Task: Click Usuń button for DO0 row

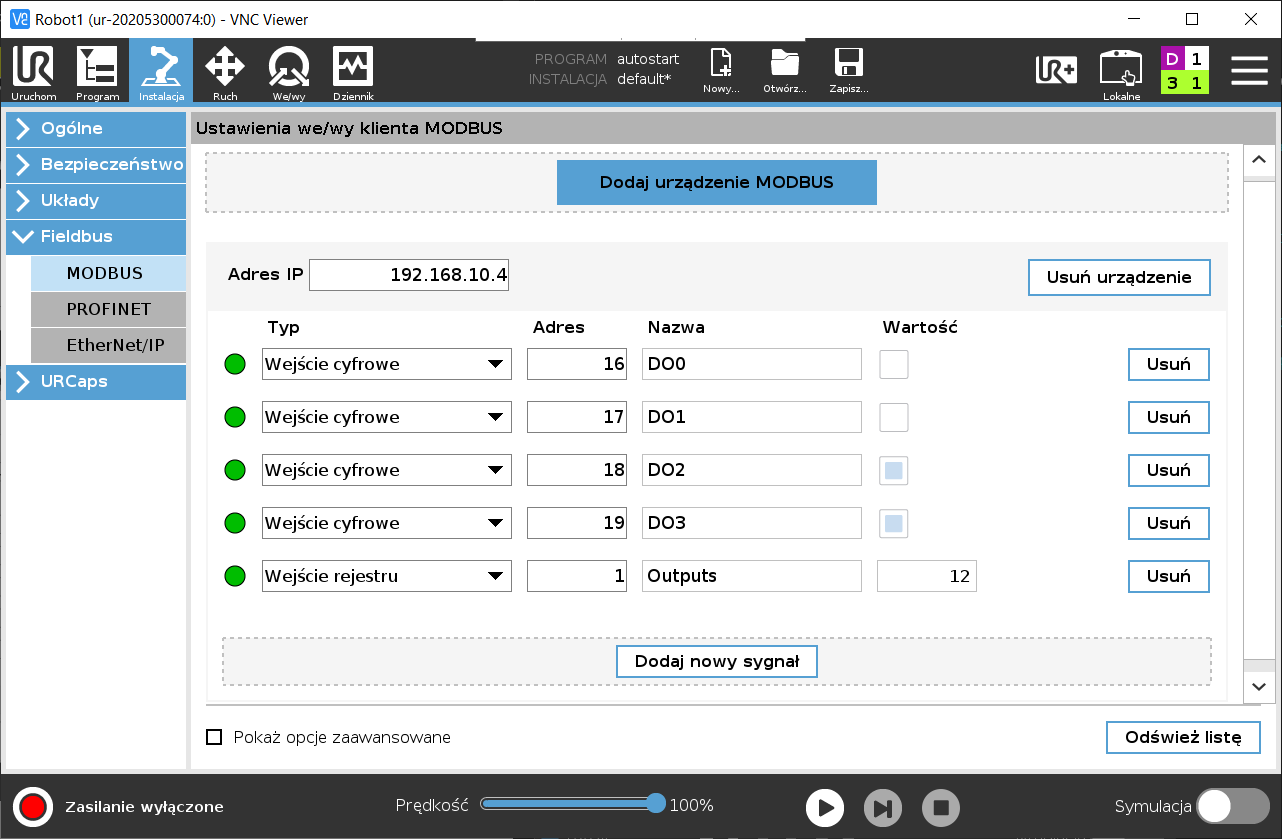Action: tap(1169, 364)
